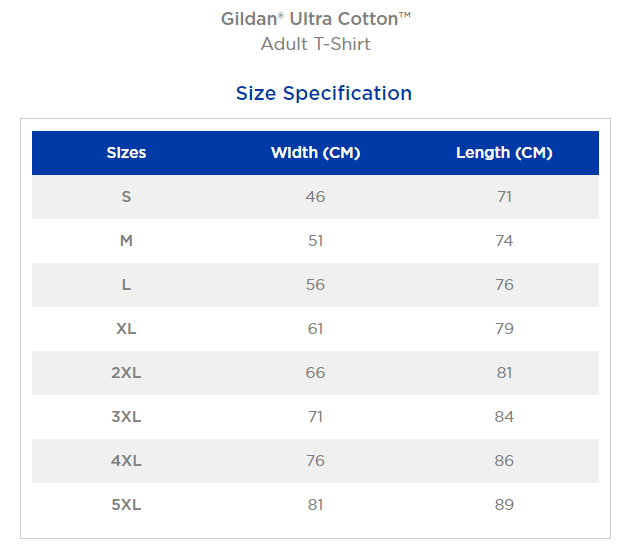Screen dimensions: 629x557
Task: Click width value 56 for size L
Action: (315, 285)
